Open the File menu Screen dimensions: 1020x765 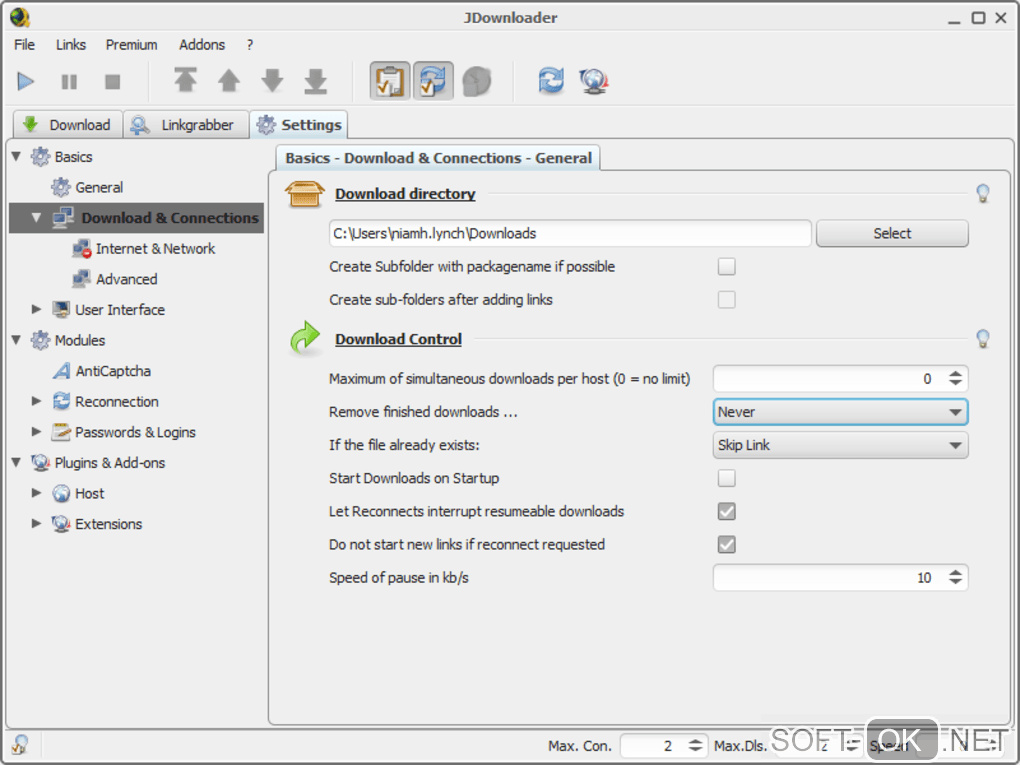(25, 45)
